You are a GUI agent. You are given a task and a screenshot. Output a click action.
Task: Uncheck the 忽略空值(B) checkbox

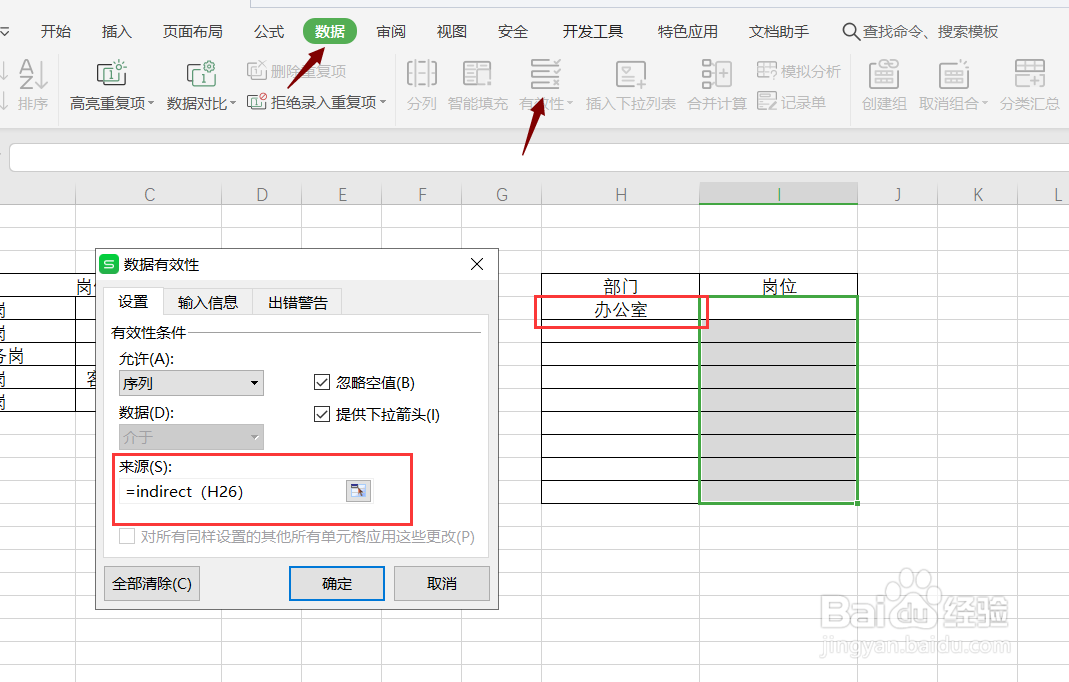click(x=322, y=382)
